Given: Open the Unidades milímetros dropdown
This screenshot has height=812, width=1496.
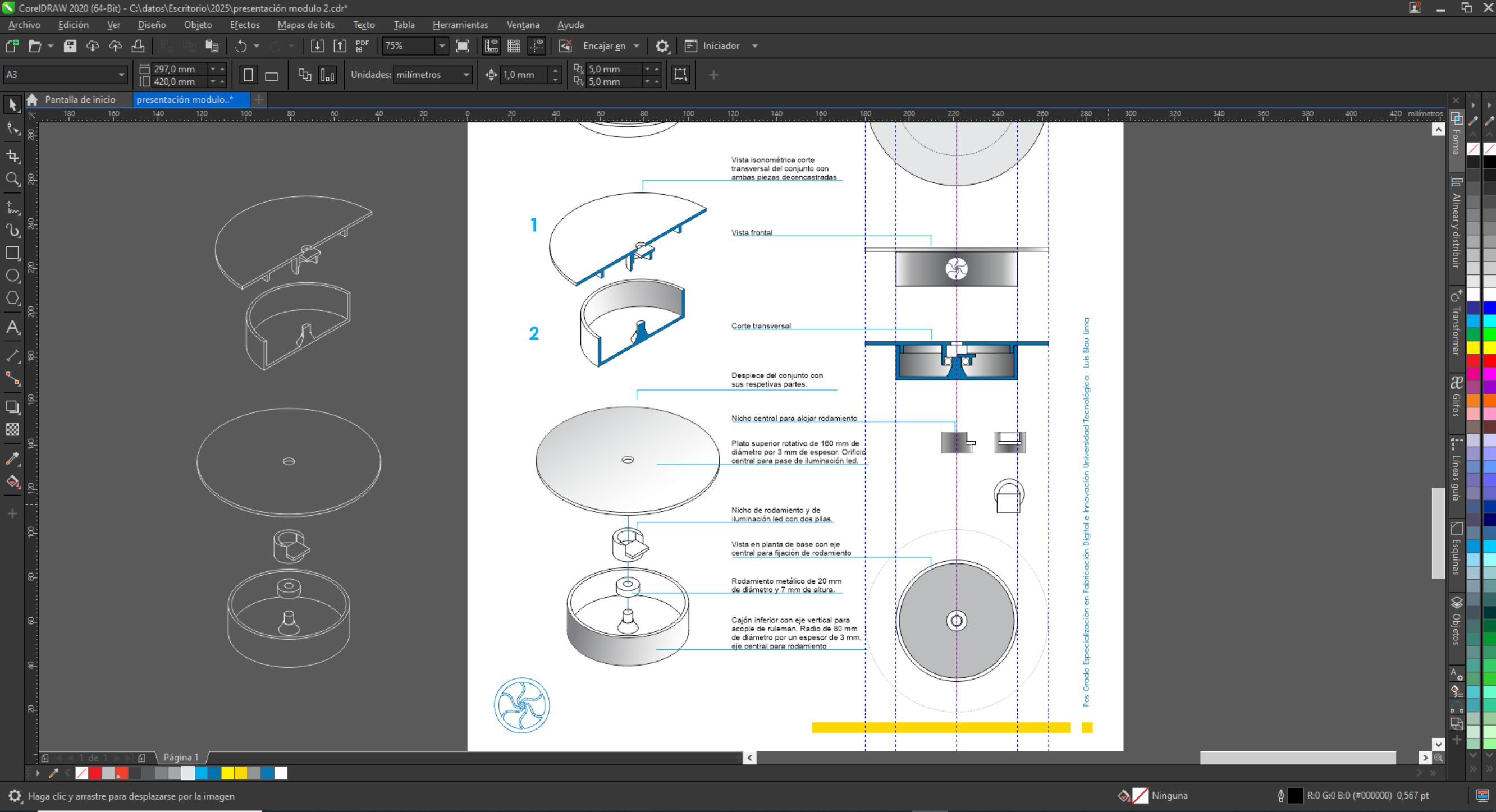Looking at the screenshot, I should (x=466, y=75).
